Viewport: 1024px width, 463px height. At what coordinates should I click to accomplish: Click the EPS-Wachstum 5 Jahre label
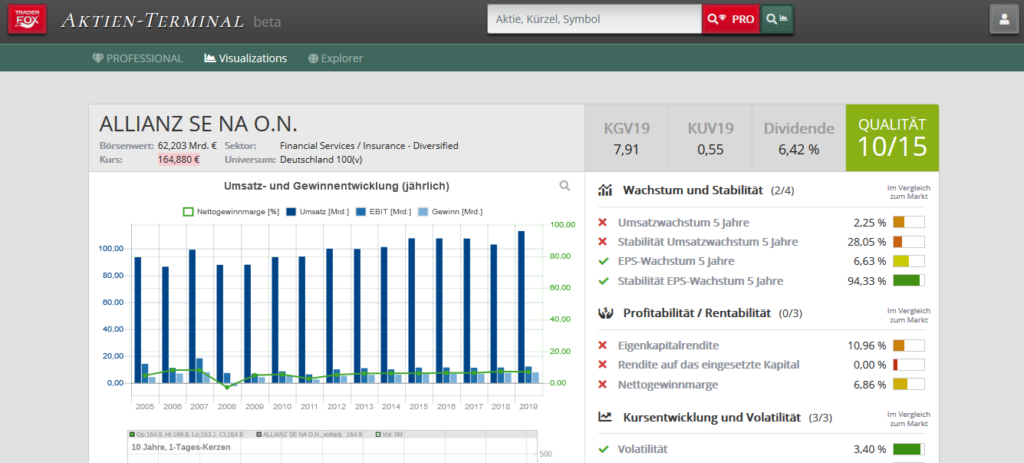[676, 261]
